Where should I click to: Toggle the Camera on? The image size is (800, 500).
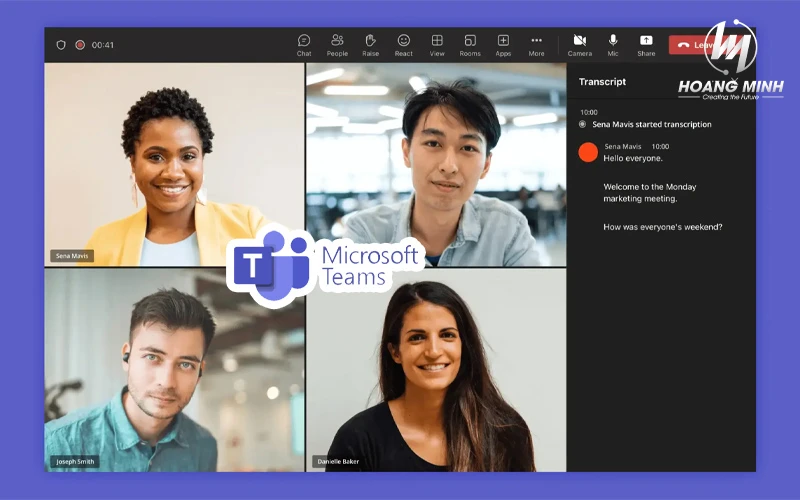click(580, 45)
